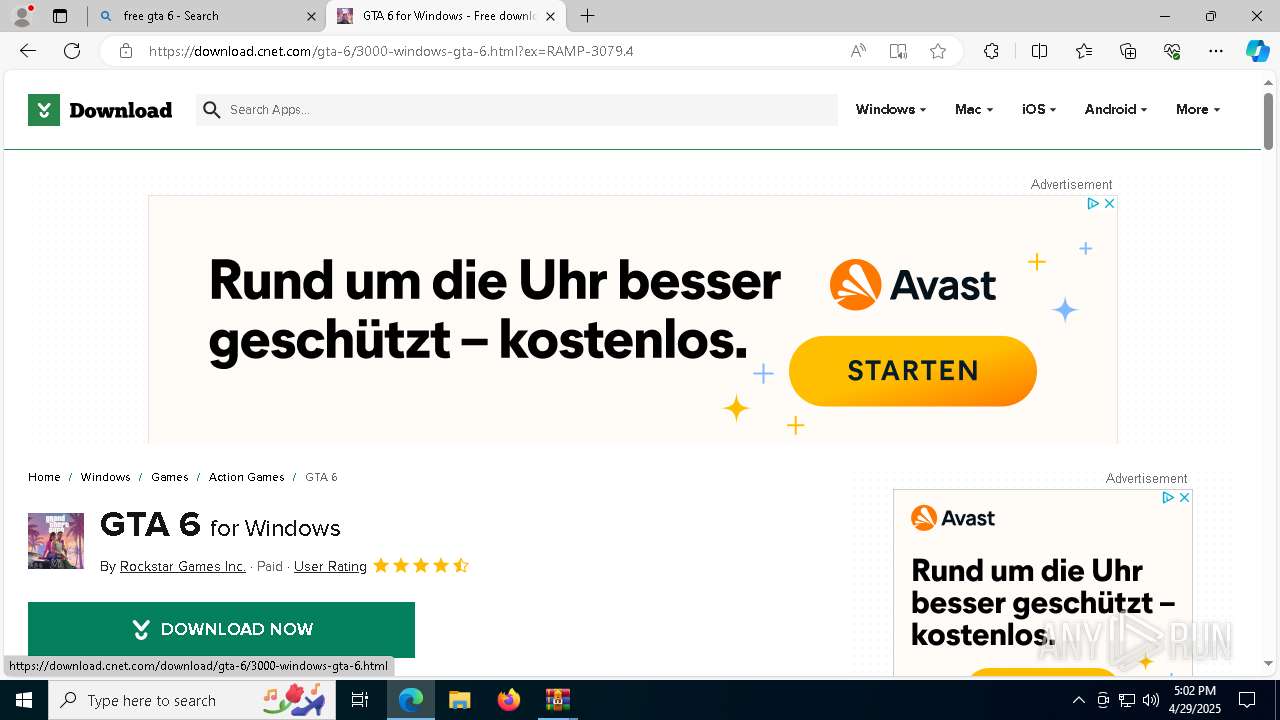Open Browser essentials heart icon
1280x720 pixels.
[x=1172, y=51]
